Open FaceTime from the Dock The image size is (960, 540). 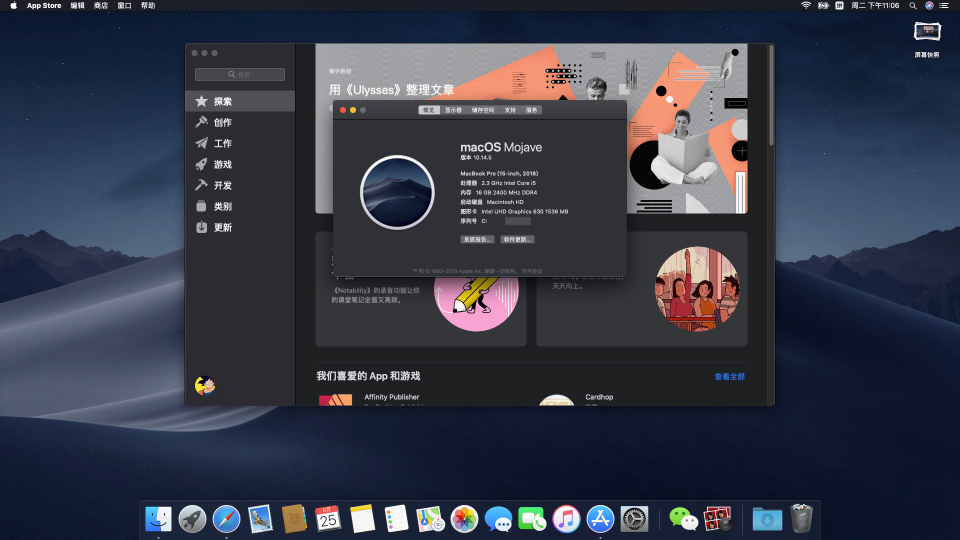(x=532, y=519)
